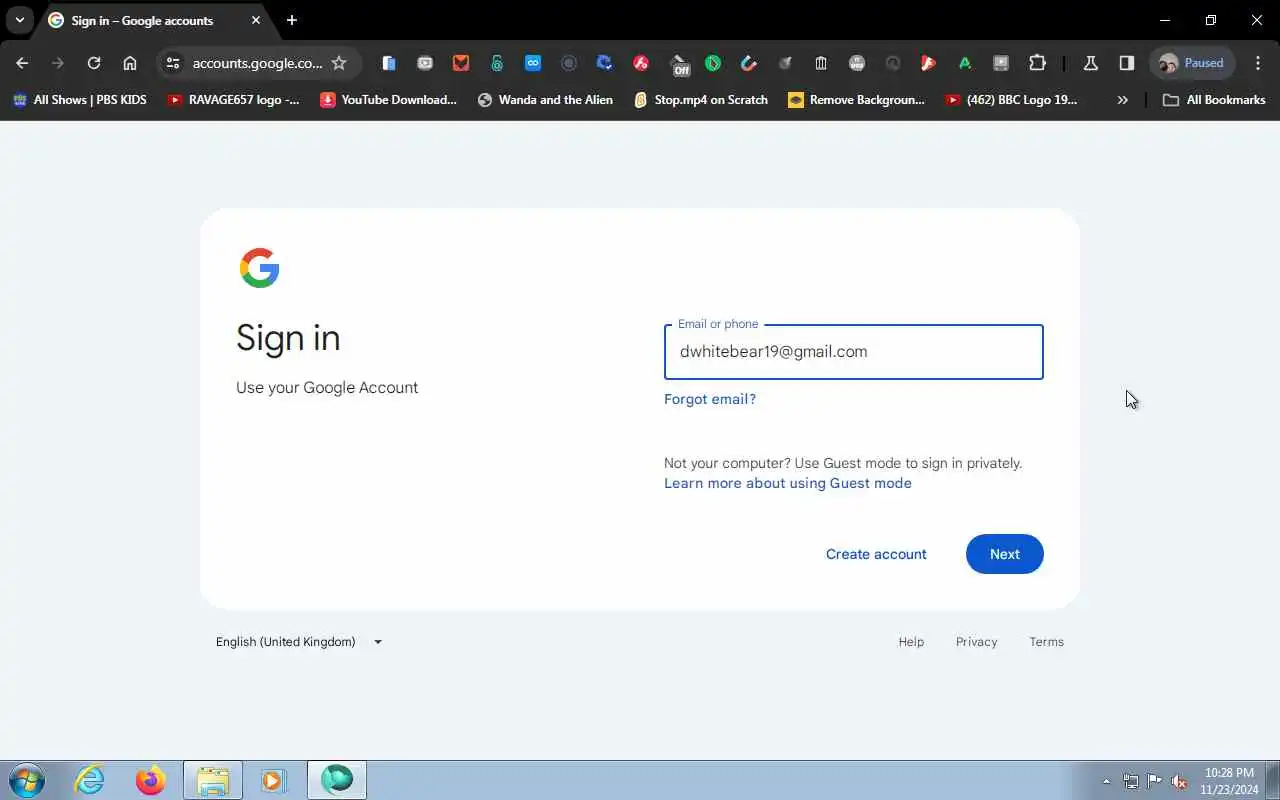Viewport: 1280px width, 800px height.
Task: Expand hidden bookmarks chevron
Action: coord(1122,100)
